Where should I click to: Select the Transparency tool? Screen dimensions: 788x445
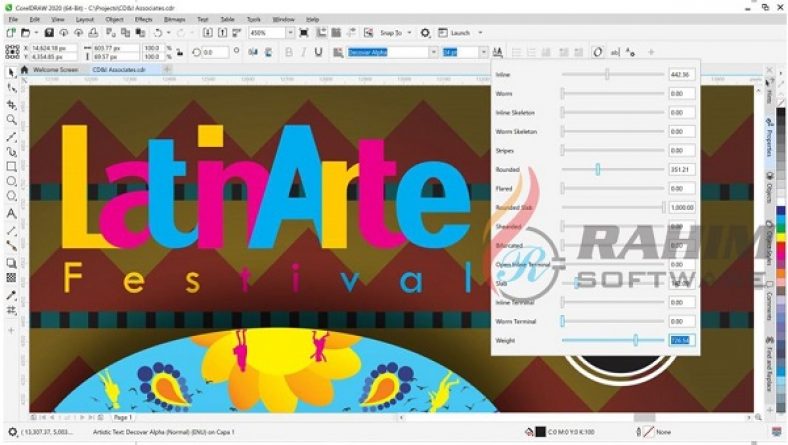pos(11,278)
